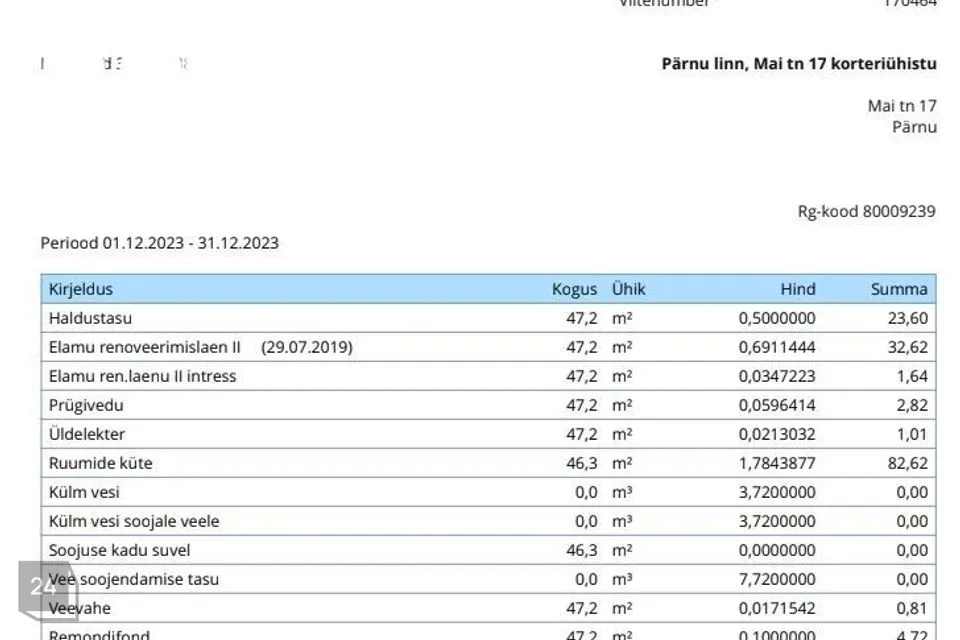Click the Kirjeldus column header
This screenshot has height=640, width=960.
click(81, 289)
